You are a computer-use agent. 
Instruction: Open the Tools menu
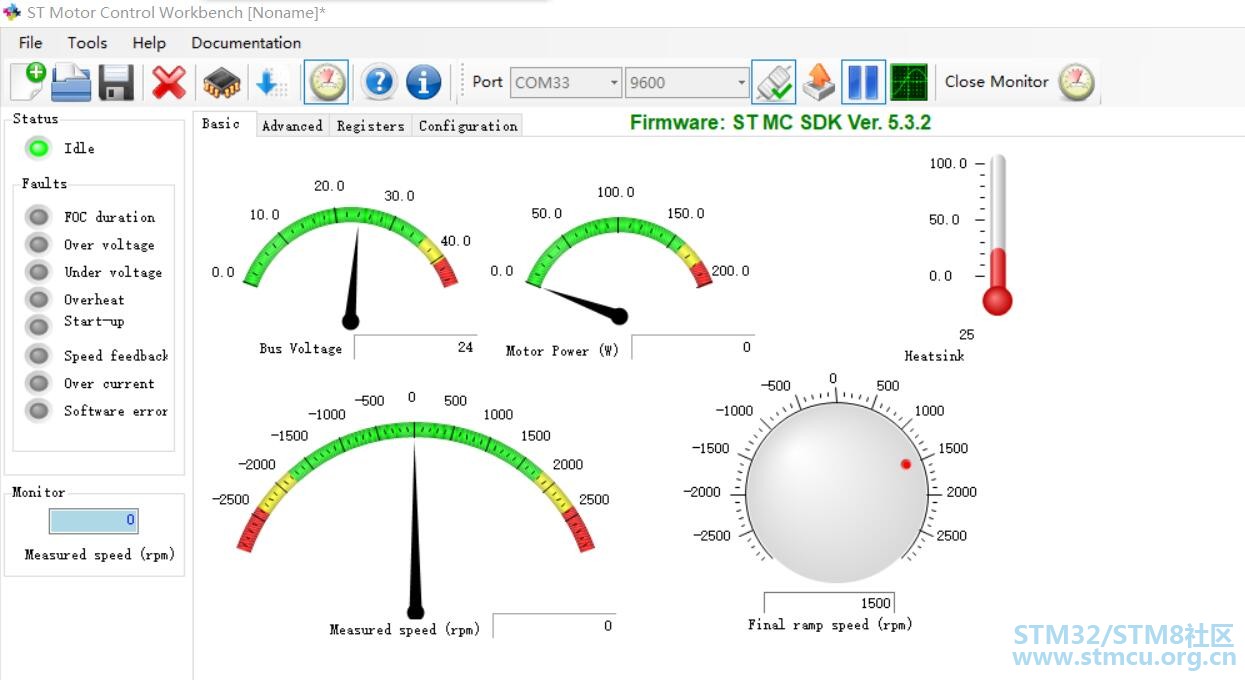coord(87,43)
